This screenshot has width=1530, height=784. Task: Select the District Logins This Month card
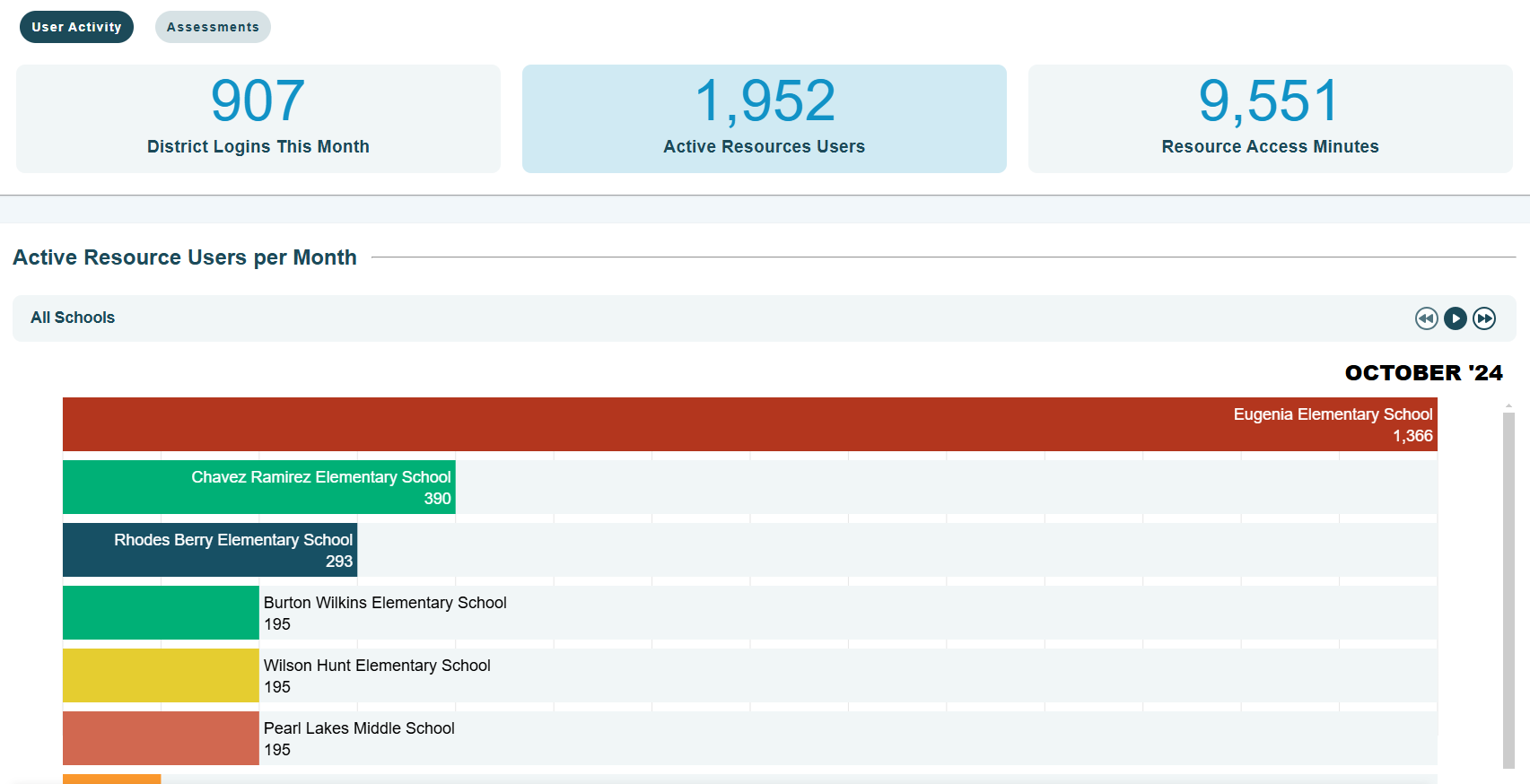258,118
